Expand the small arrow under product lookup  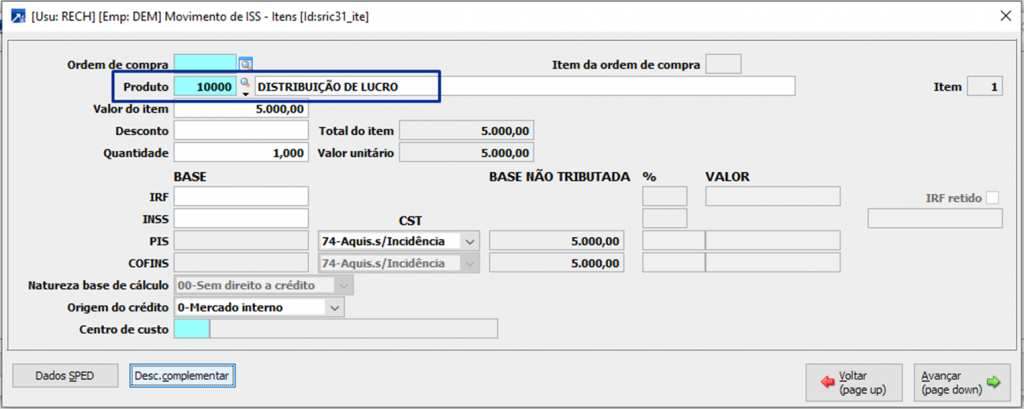(x=246, y=93)
